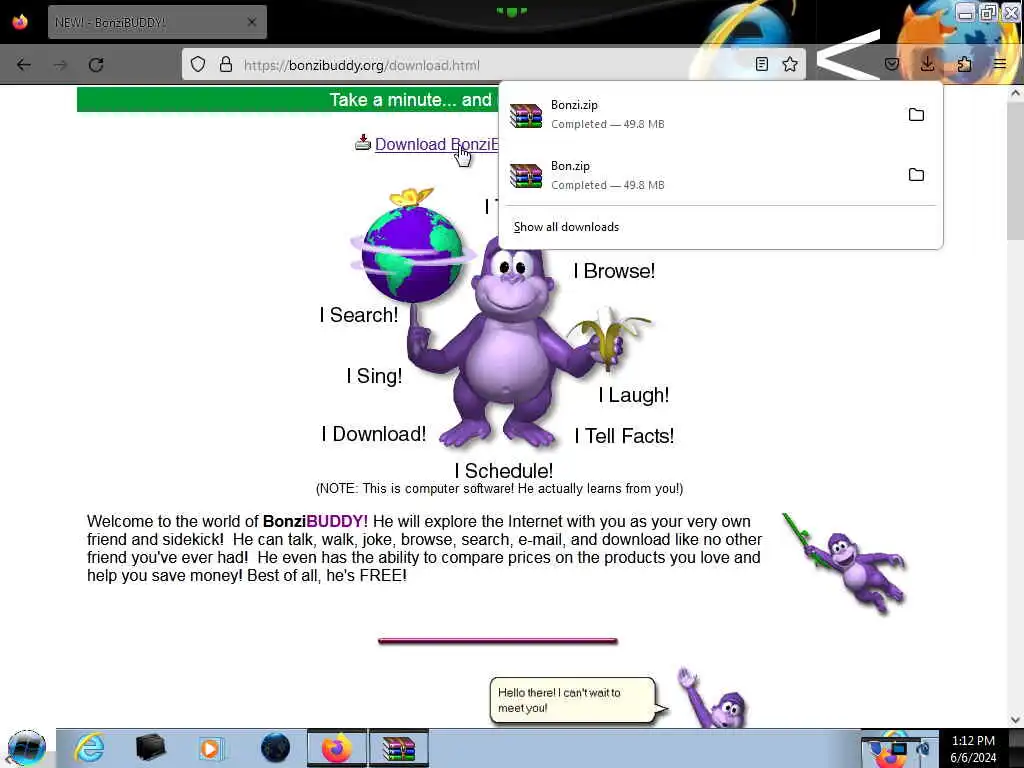Open the Firefox hamburger menu
This screenshot has width=1024, height=768.
(1000, 64)
